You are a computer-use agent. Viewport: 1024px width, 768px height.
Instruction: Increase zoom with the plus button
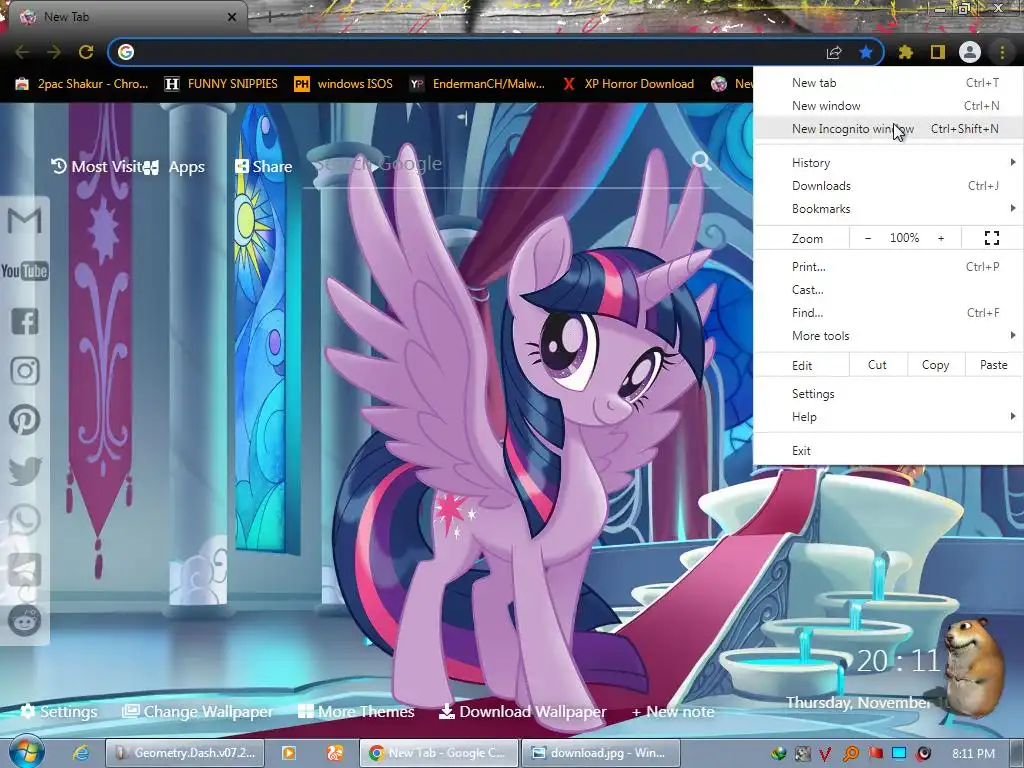pyautogui.click(x=941, y=238)
